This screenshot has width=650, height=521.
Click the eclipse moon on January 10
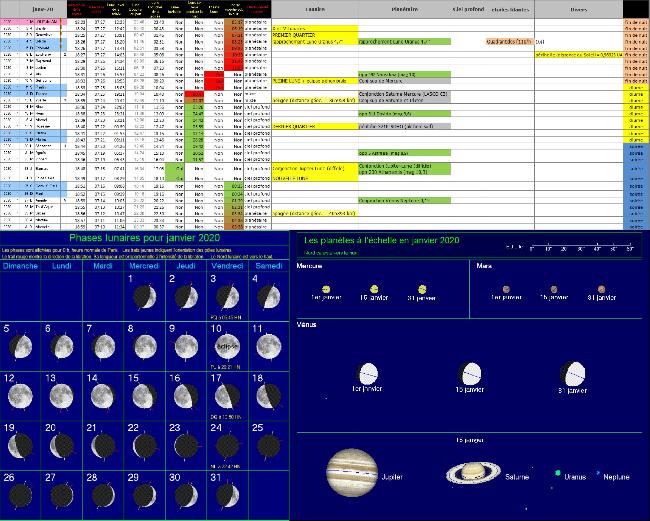pyautogui.click(x=228, y=347)
